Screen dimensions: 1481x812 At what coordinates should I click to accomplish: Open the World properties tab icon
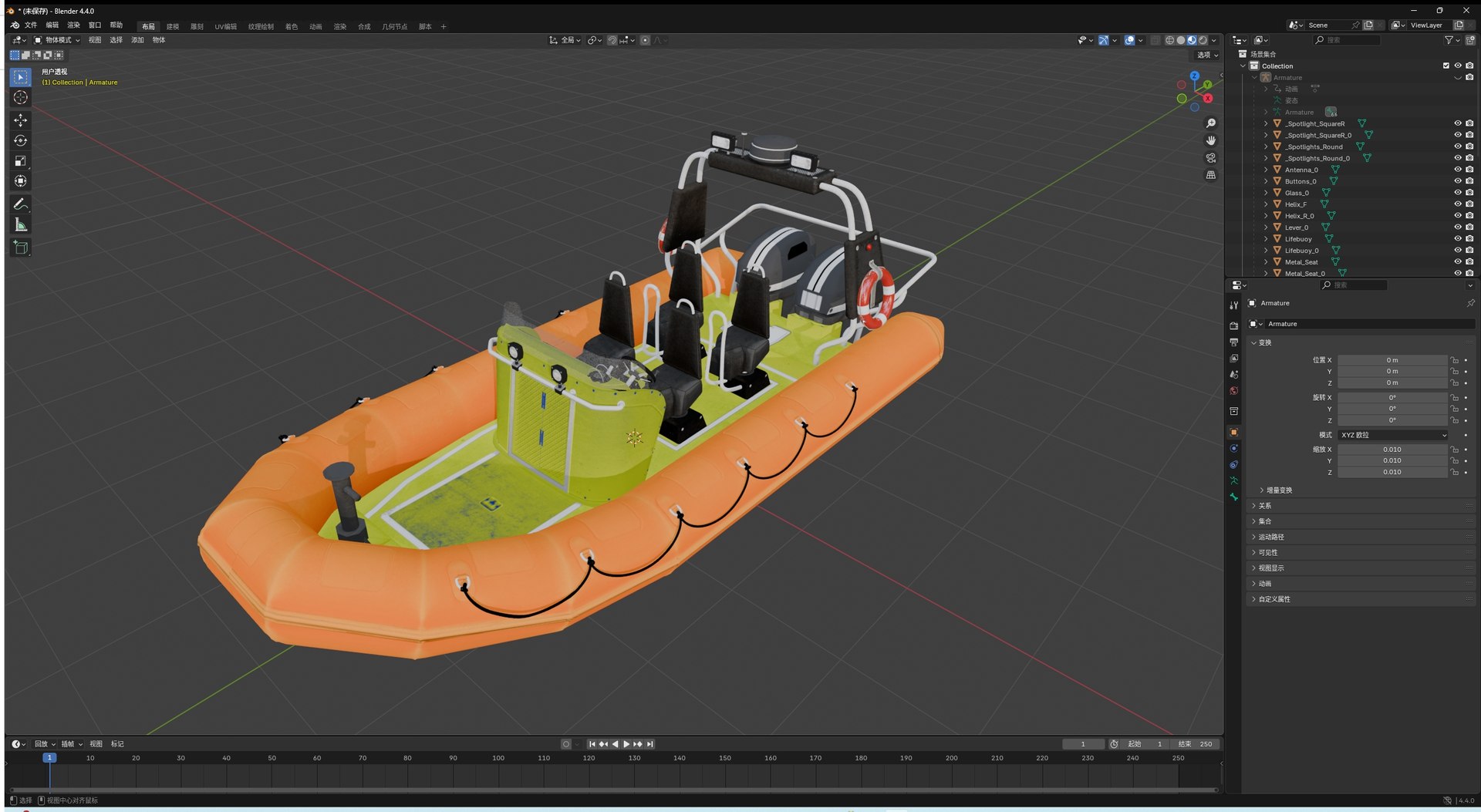[1234, 391]
